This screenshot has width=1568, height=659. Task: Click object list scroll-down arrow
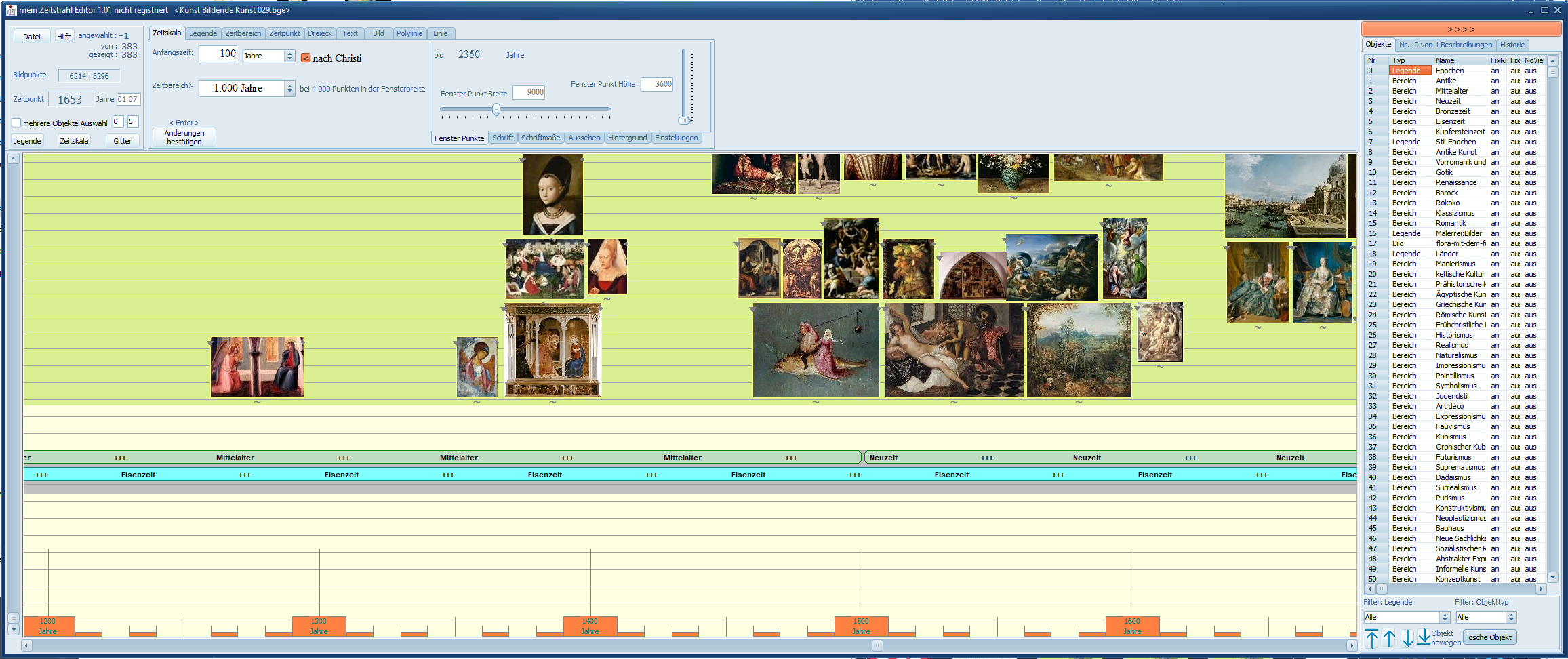(x=1552, y=578)
